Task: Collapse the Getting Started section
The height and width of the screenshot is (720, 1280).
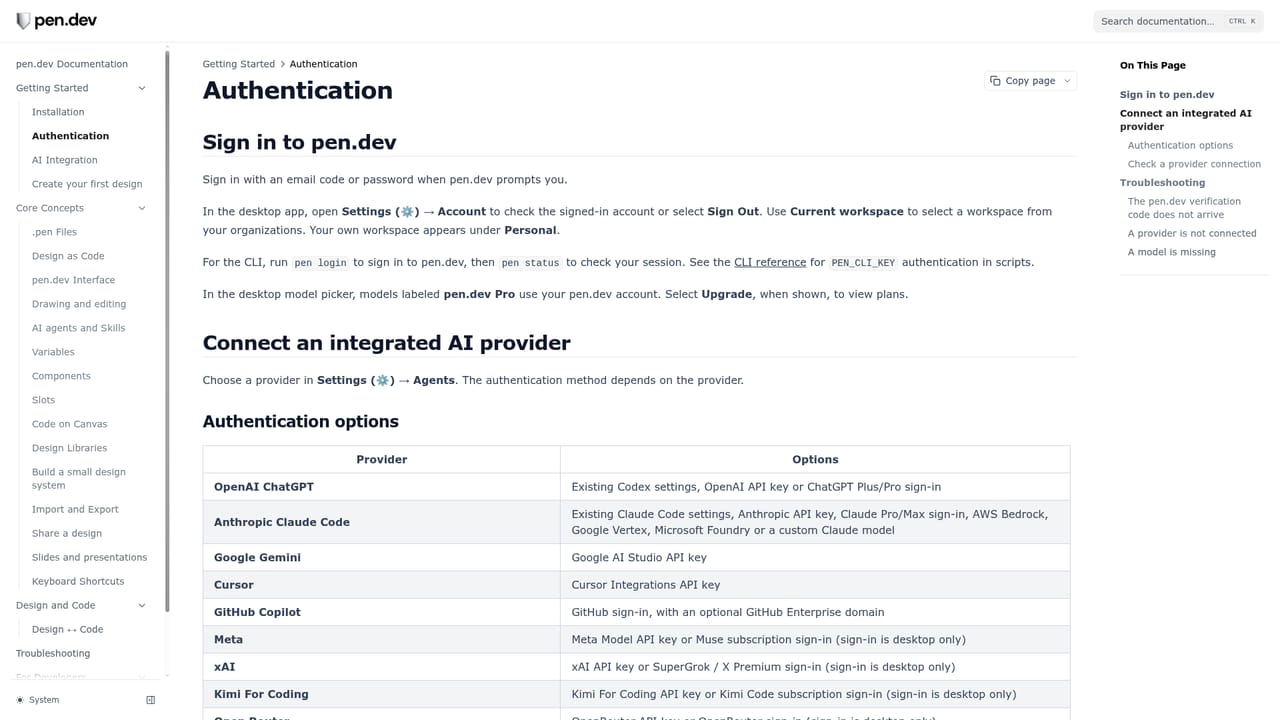Action: coord(142,88)
